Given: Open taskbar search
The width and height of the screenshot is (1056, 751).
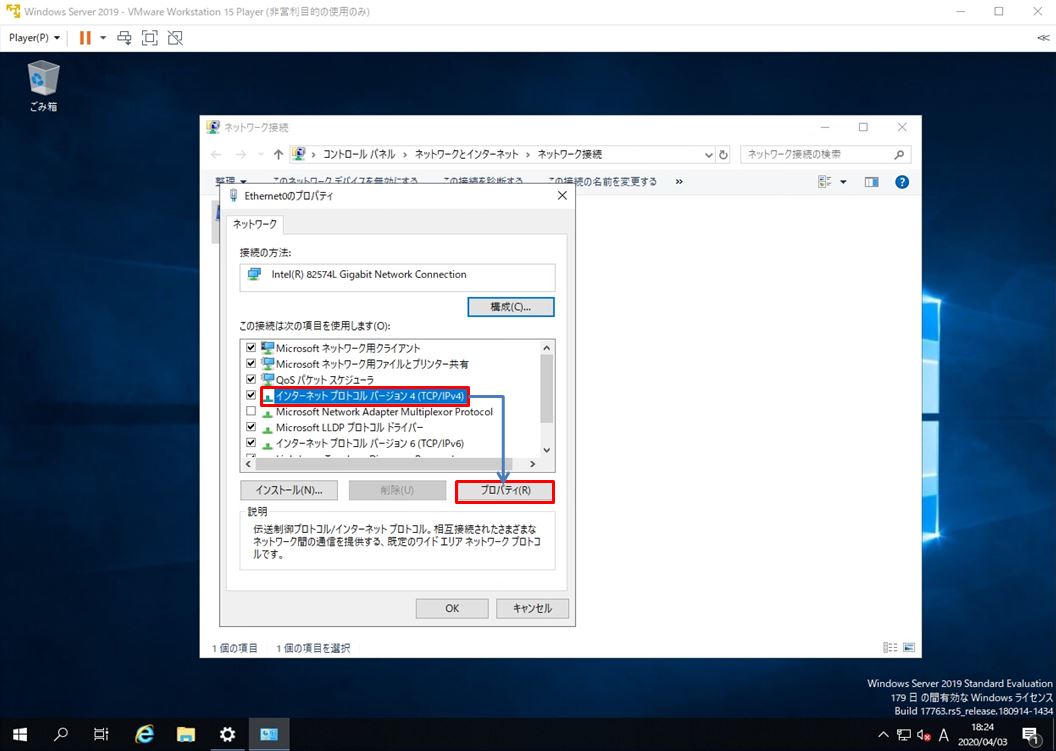Looking at the screenshot, I should [x=61, y=734].
